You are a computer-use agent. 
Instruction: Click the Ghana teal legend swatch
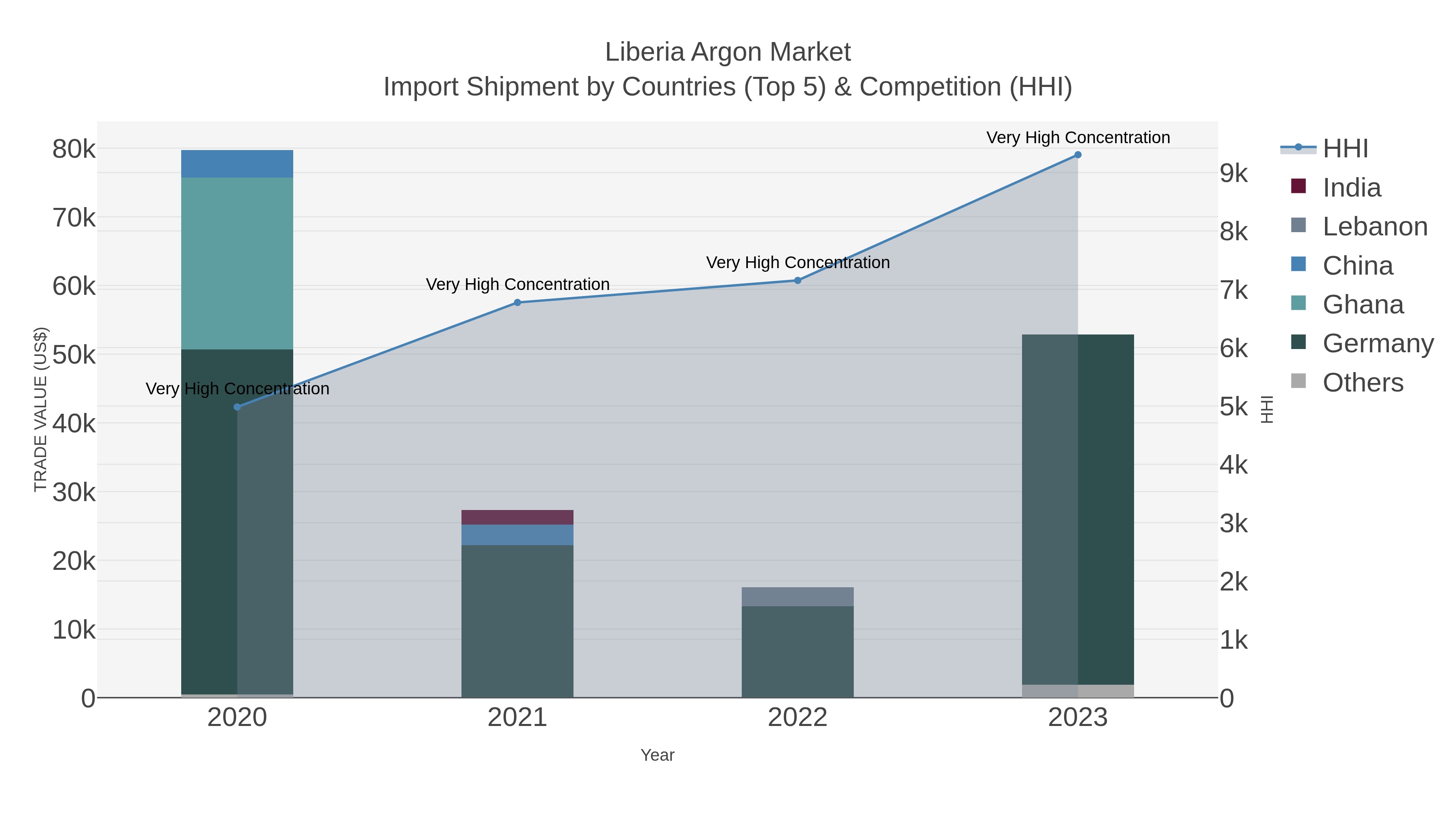click(1299, 303)
